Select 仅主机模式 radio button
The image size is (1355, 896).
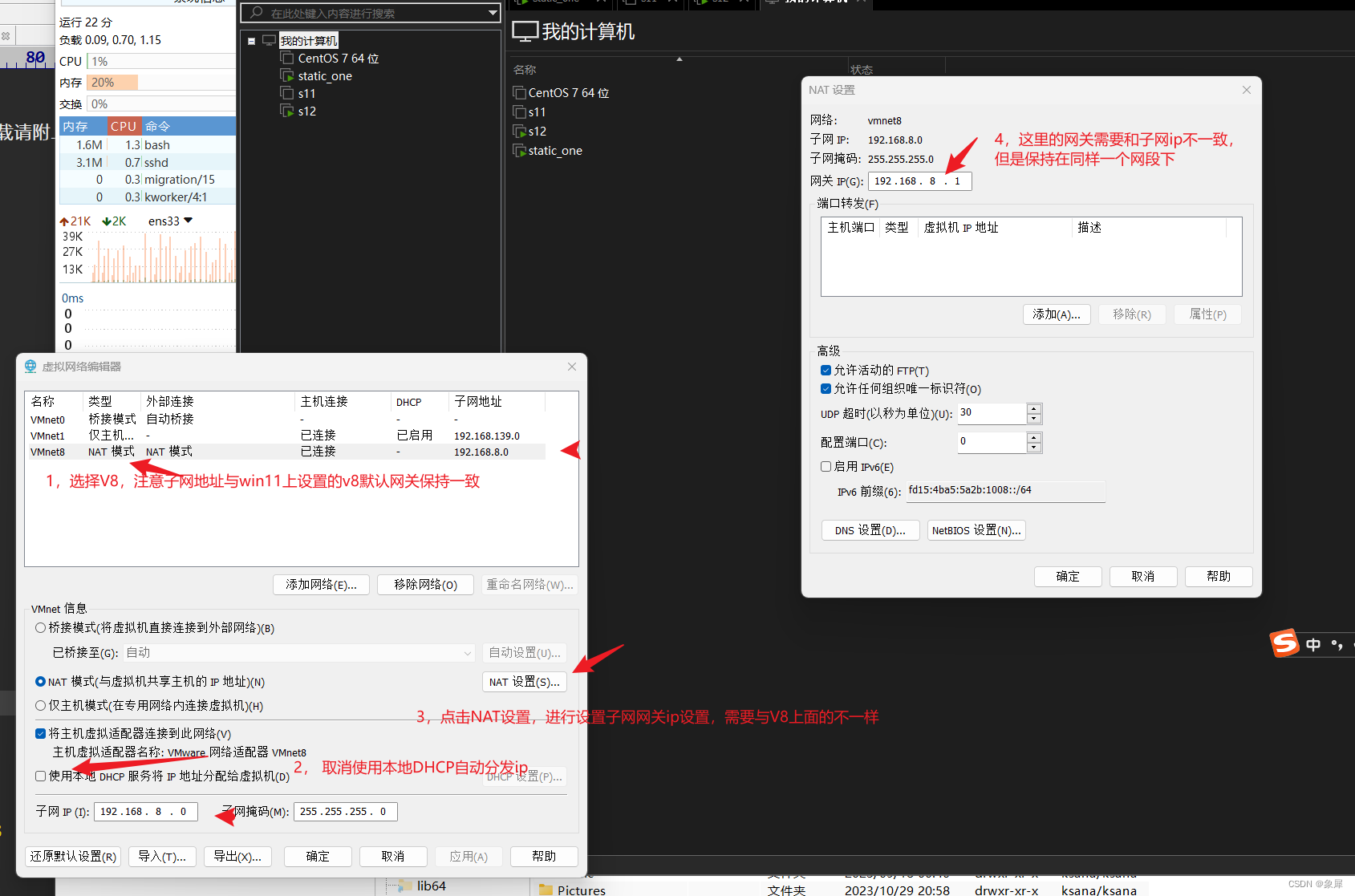pos(40,706)
